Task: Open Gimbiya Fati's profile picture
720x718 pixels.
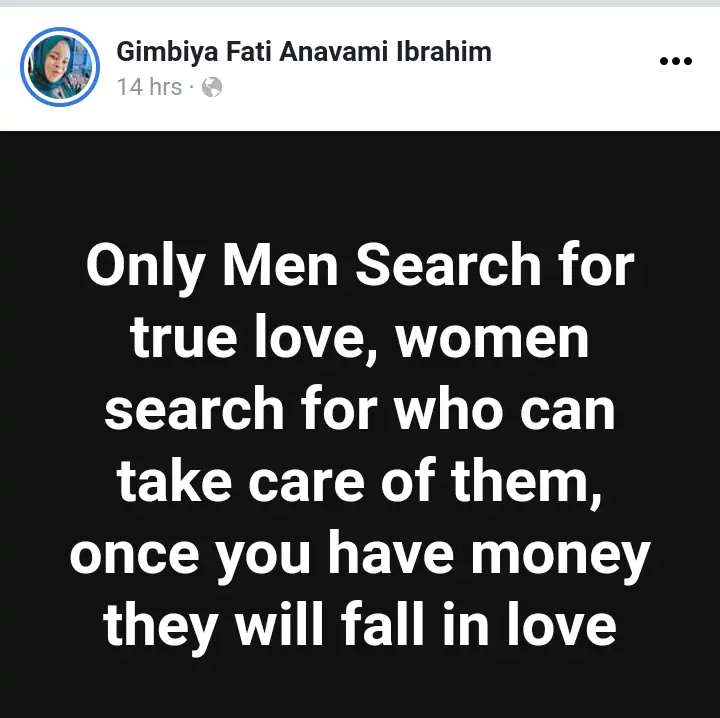Action: coord(60,67)
